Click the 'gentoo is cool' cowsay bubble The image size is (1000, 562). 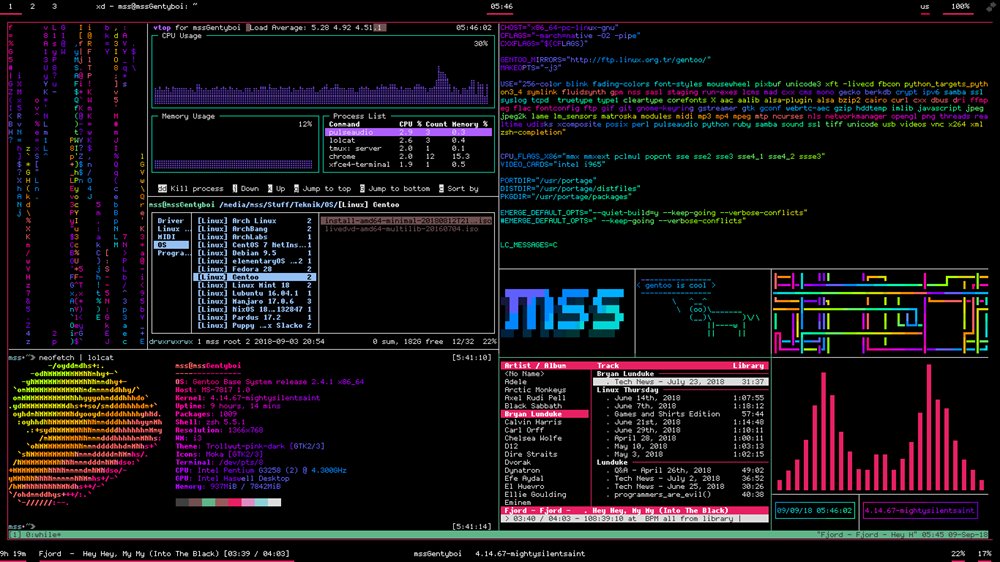(676, 285)
